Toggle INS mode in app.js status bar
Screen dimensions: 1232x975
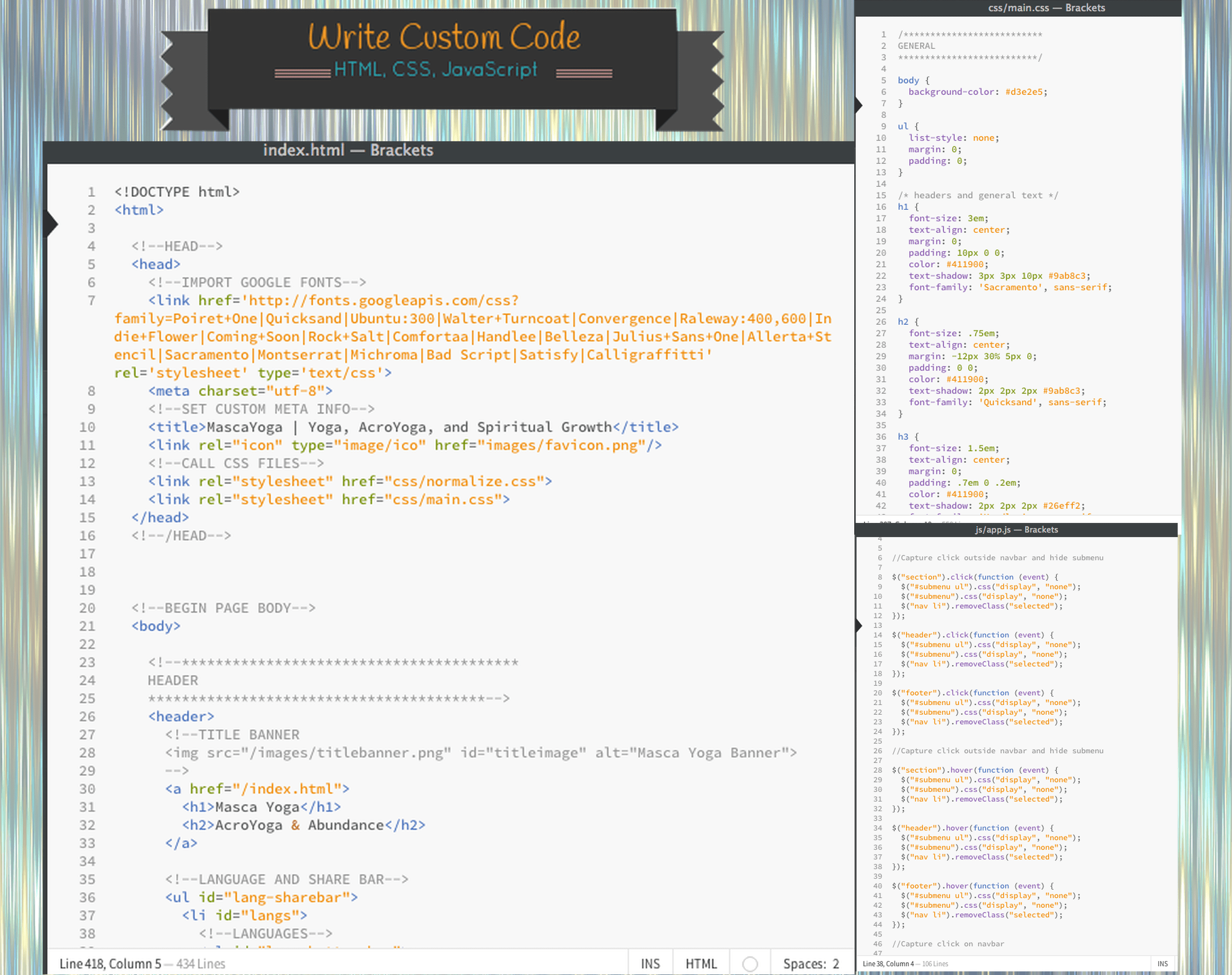click(x=1162, y=964)
